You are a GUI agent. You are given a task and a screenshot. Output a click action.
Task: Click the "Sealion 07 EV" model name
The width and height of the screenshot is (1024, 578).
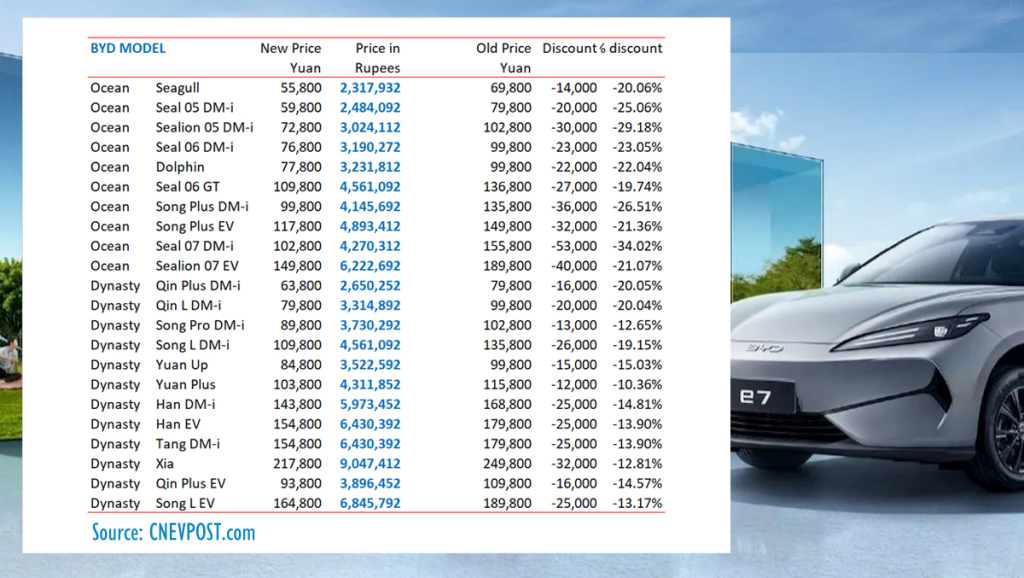point(197,266)
